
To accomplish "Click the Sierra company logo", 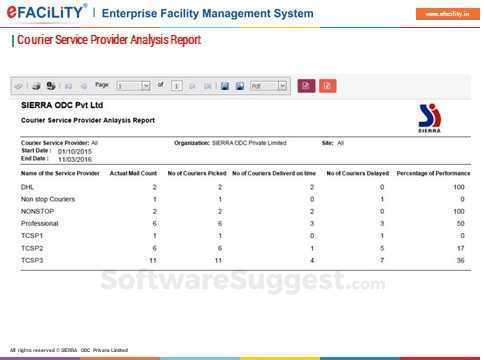I will pos(430,118).
